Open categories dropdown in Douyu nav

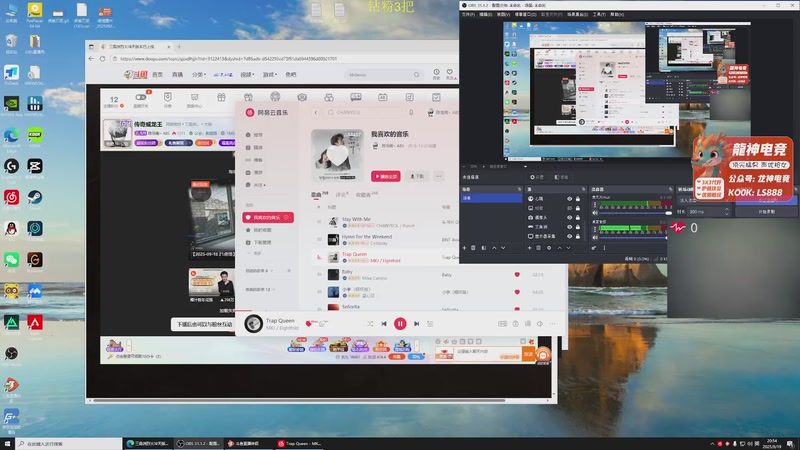coord(198,74)
